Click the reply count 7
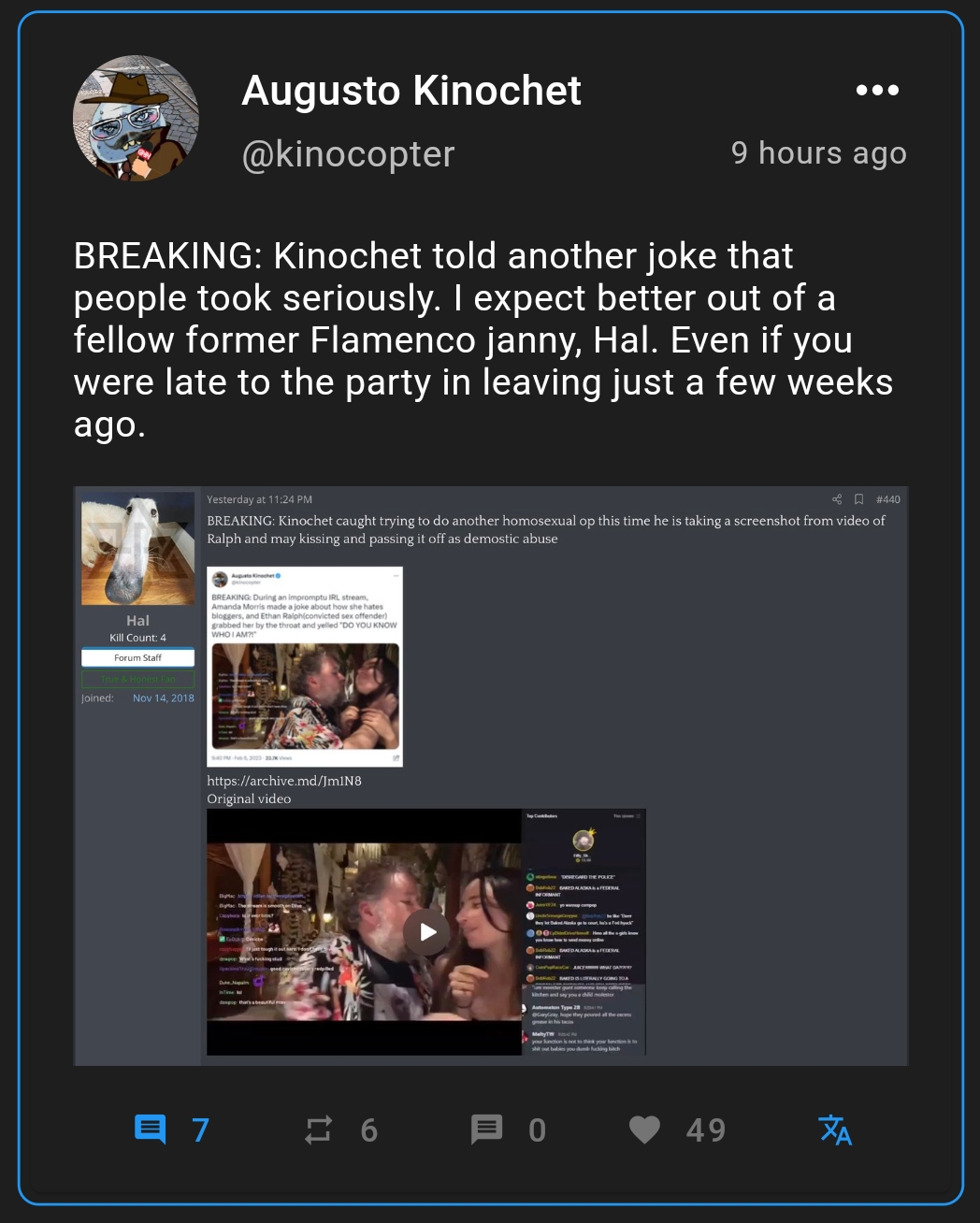The height and width of the screenshot is (1223, 980). (x=200, y=1129)
